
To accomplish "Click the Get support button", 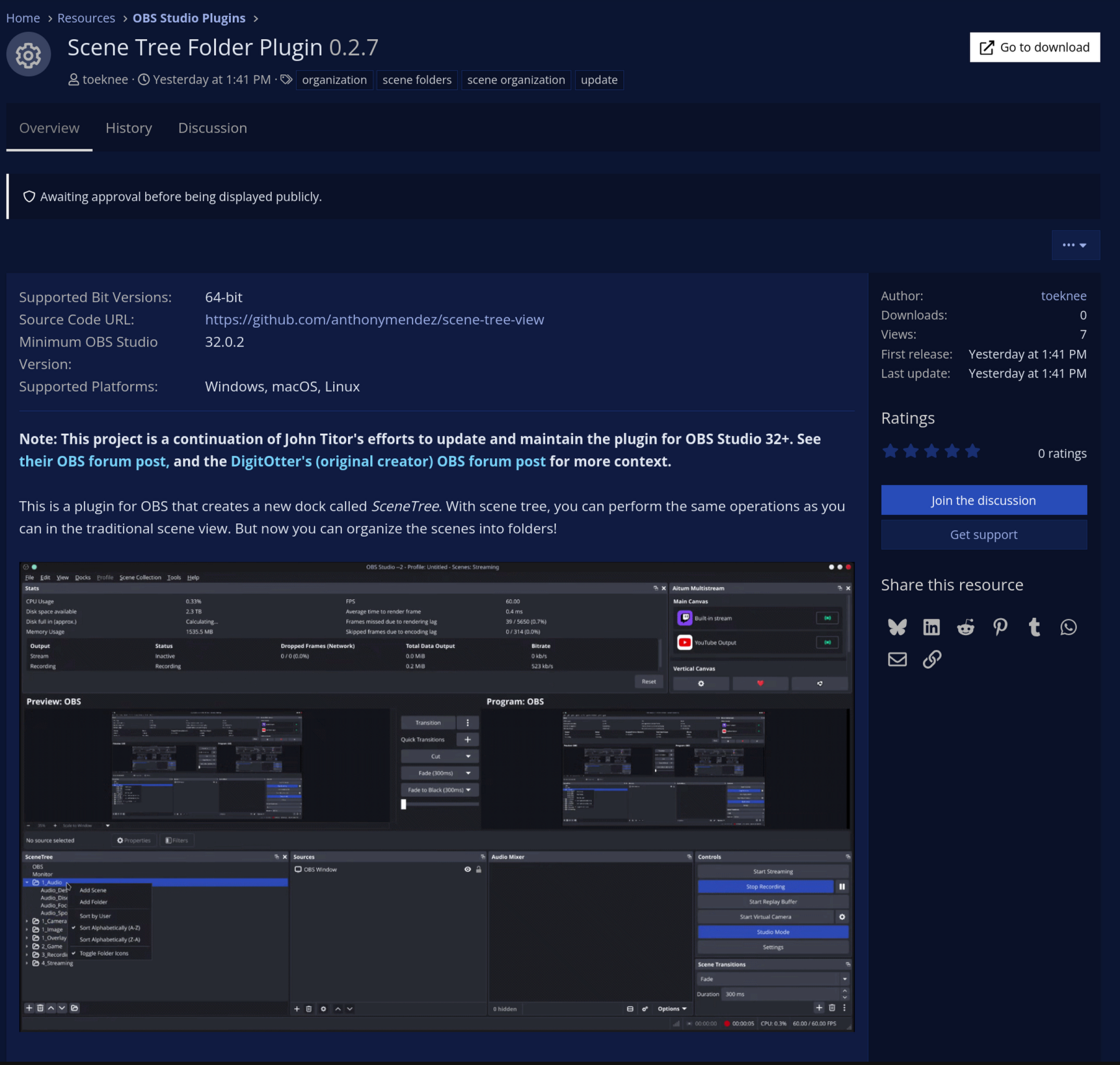I will [984, 534].
